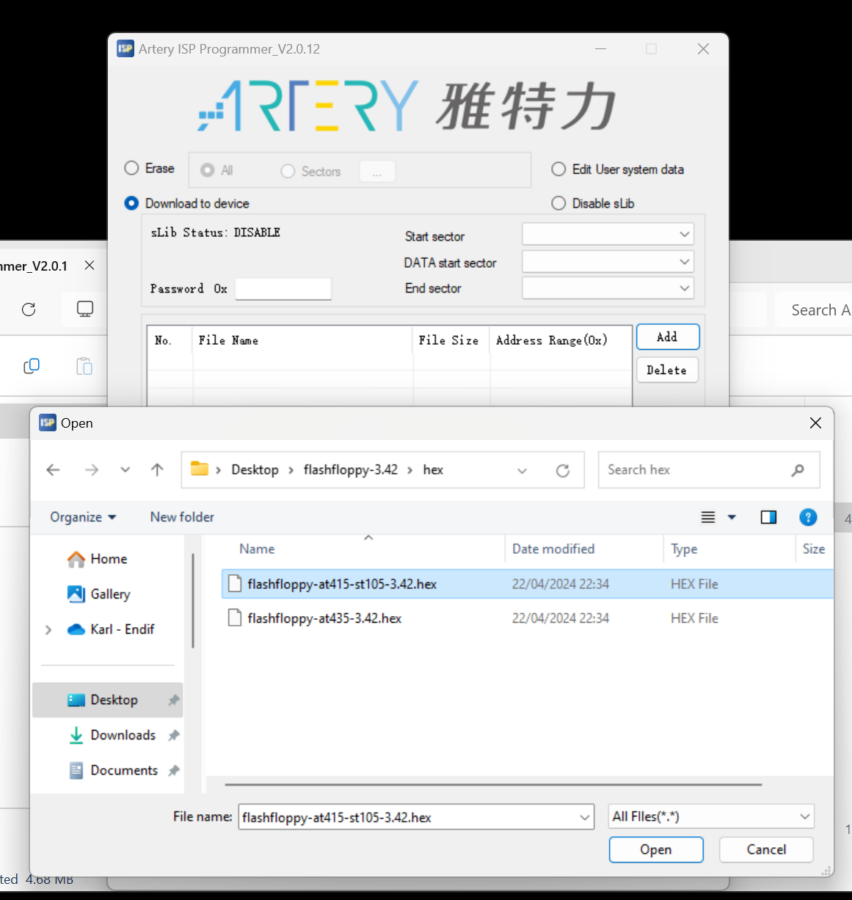Click the monitor icon in background Explorer
The width and height of the screenshot is (852, 900).
click(85, 309)
